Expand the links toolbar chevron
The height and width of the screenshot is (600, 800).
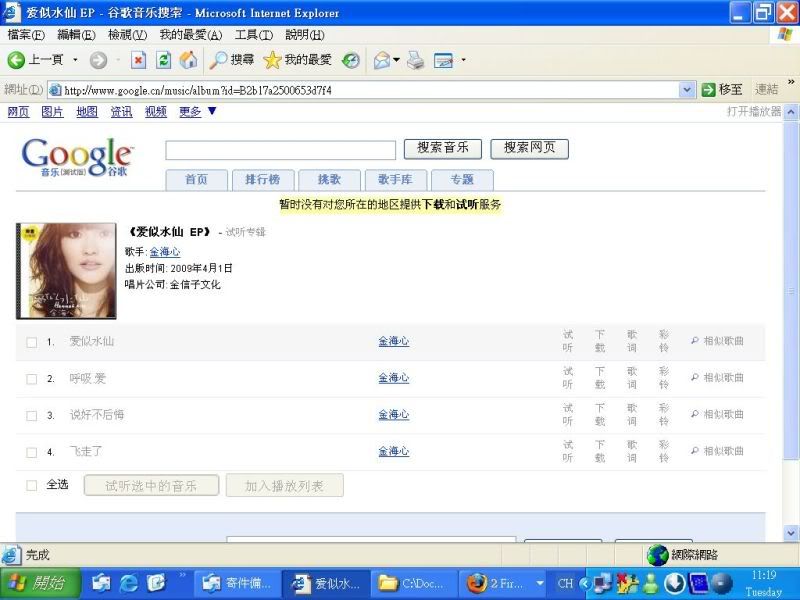[791, 82]
